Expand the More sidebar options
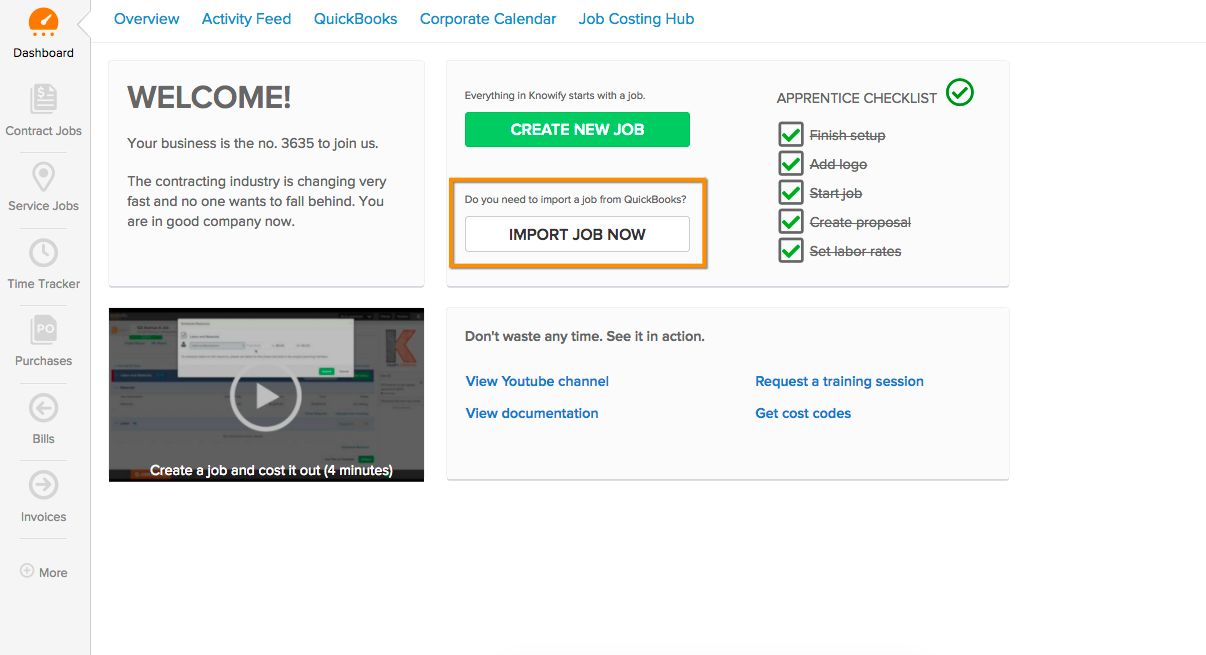Screen dimensions: 1206x655 [x=44, y=572]
